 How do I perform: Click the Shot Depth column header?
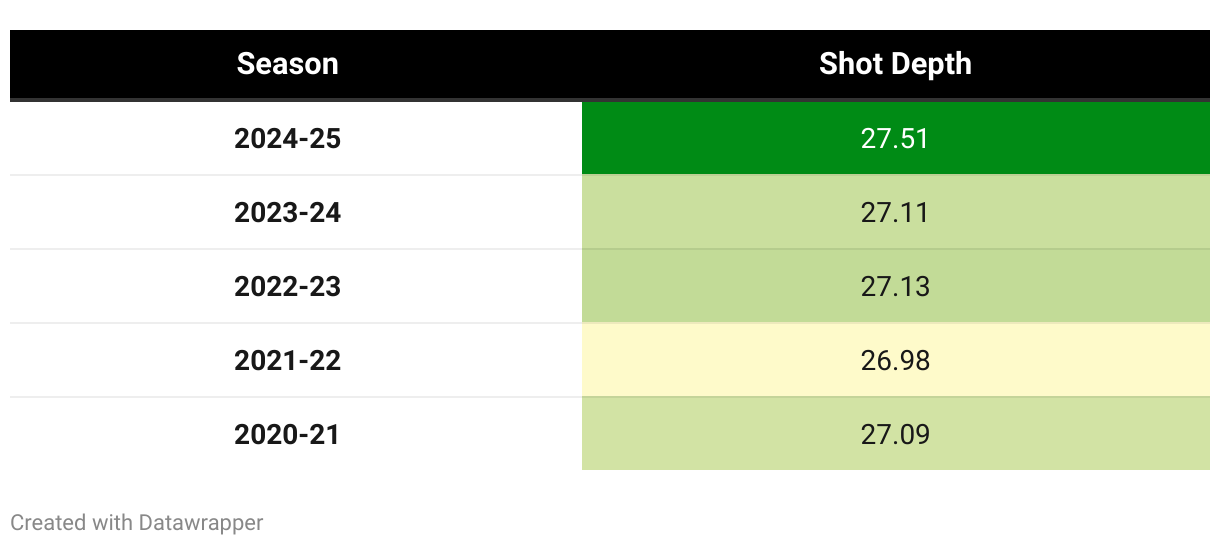click(895, 64)
